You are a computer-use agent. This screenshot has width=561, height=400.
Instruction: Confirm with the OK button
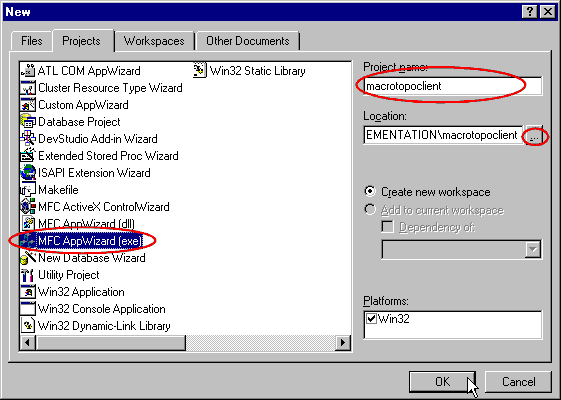(x=442, y=382)
